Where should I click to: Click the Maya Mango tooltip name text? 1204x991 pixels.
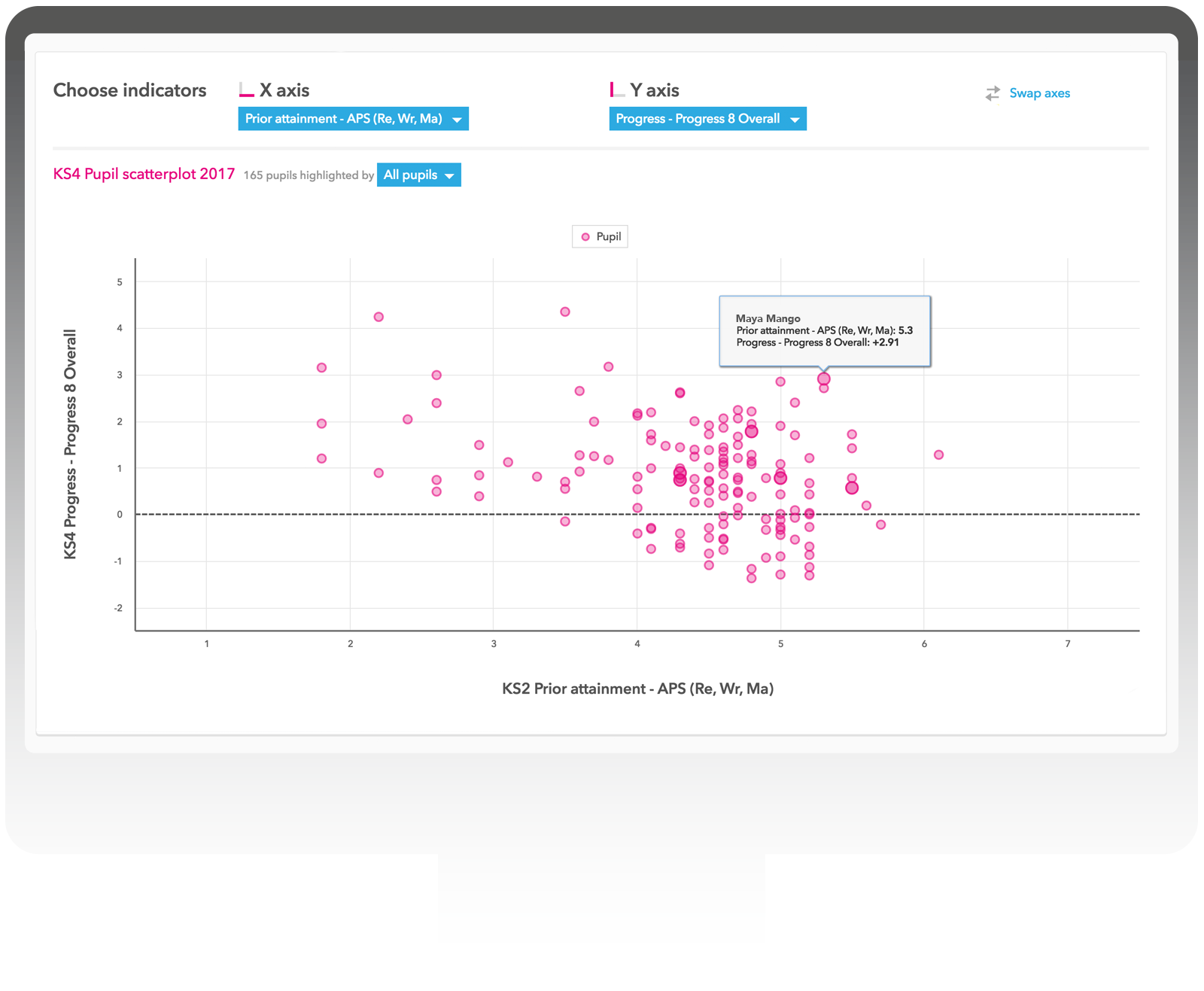768,318
